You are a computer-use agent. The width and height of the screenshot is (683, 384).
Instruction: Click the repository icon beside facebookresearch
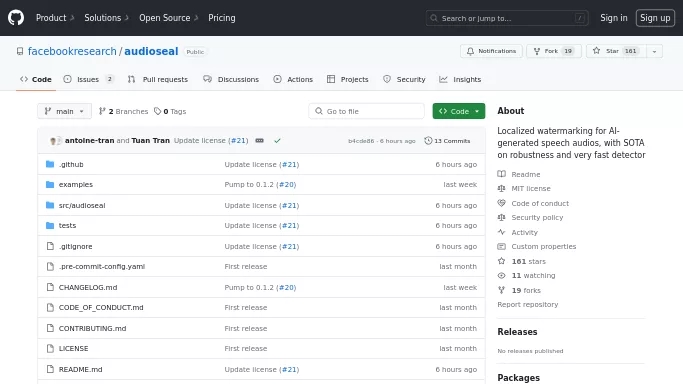20,51
